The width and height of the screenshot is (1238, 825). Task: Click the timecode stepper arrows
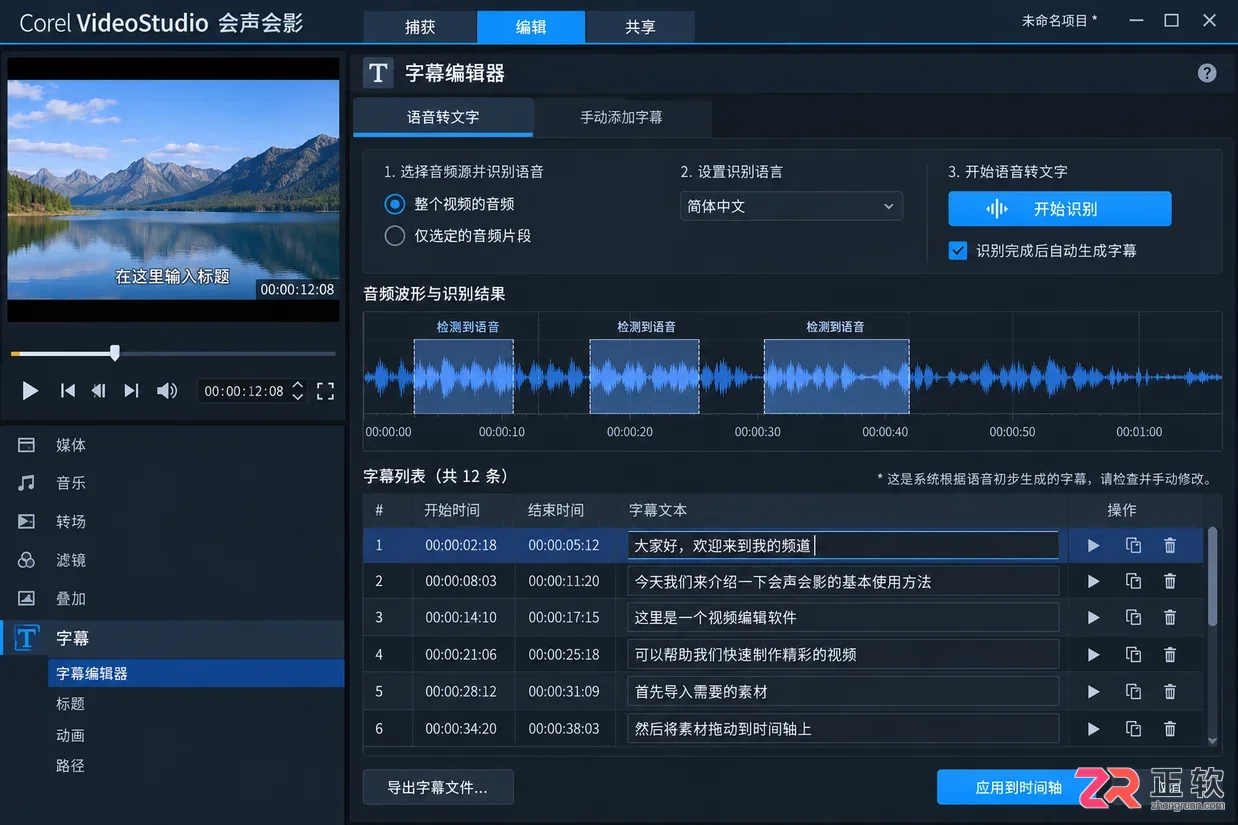[297, 391]
